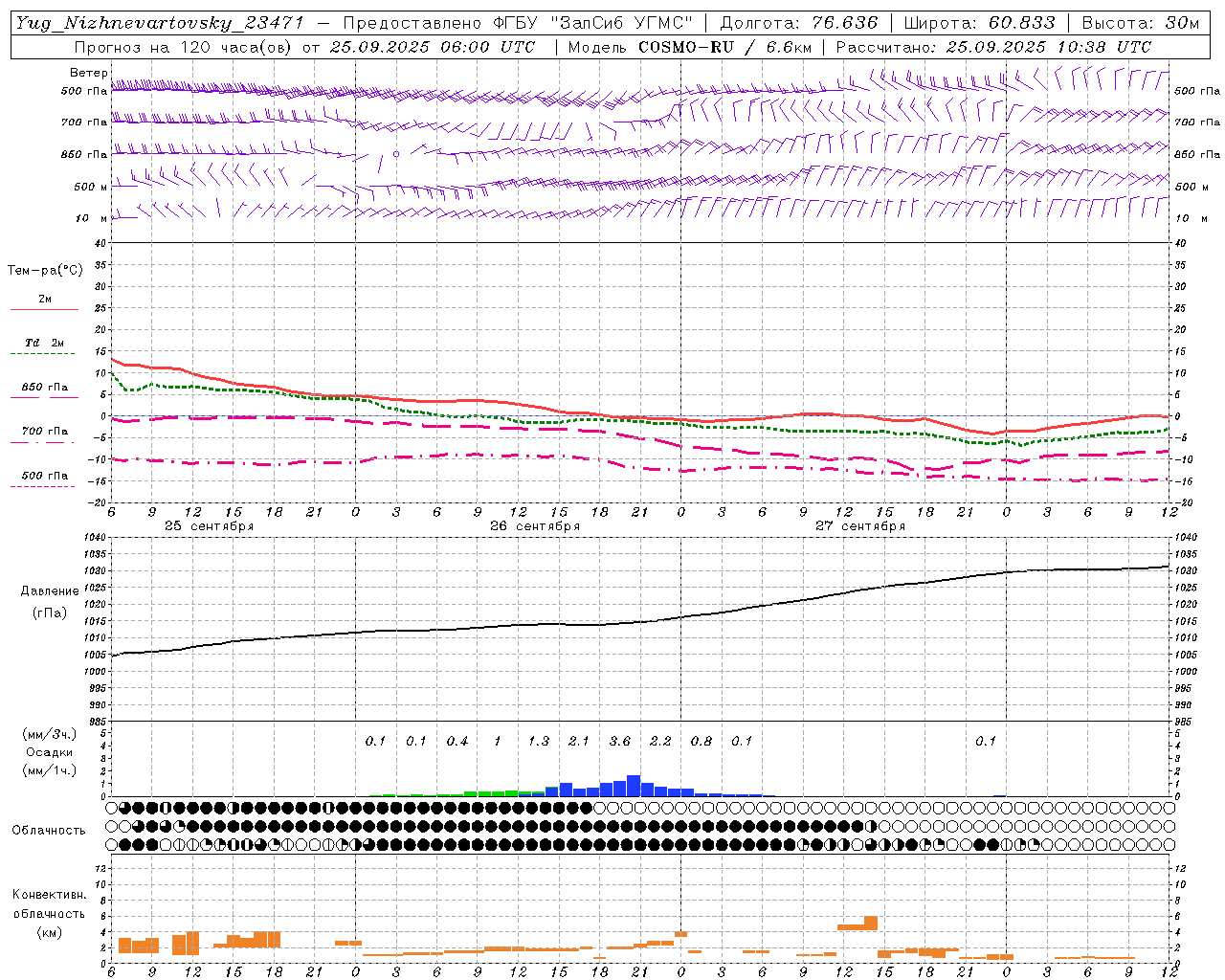Select the precipitation value 0.8
Image resolution: width=1225 pixels, height=980 pixels.
(702, 742)
